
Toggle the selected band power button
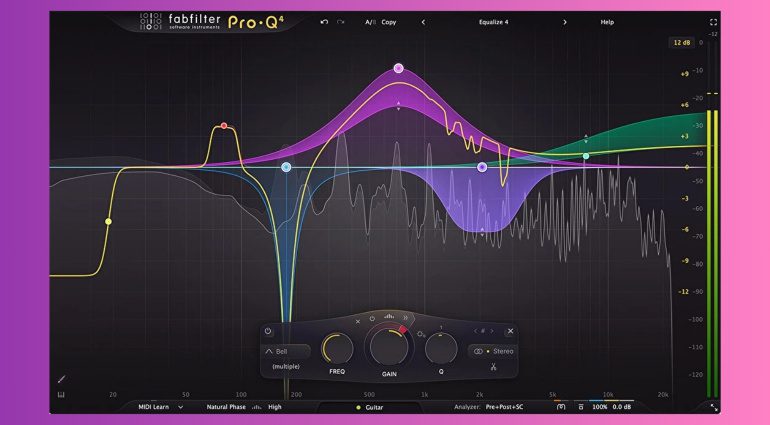pyautogui.click(x=268, y=331)
